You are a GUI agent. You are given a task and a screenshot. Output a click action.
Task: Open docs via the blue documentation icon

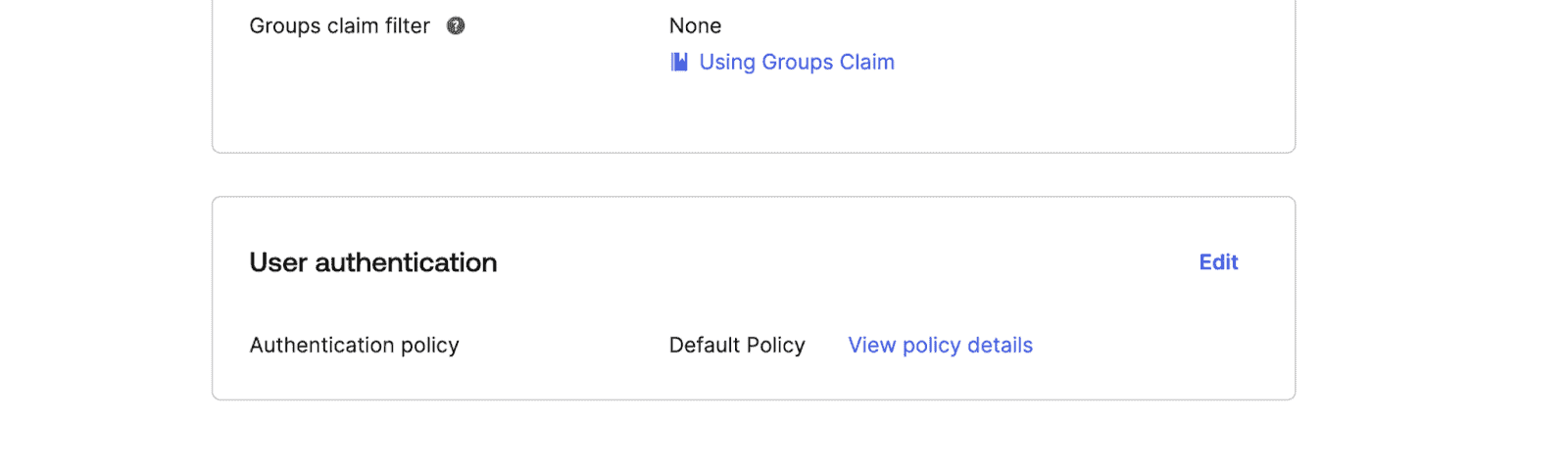pyautogui.click(x=679, y=63)
